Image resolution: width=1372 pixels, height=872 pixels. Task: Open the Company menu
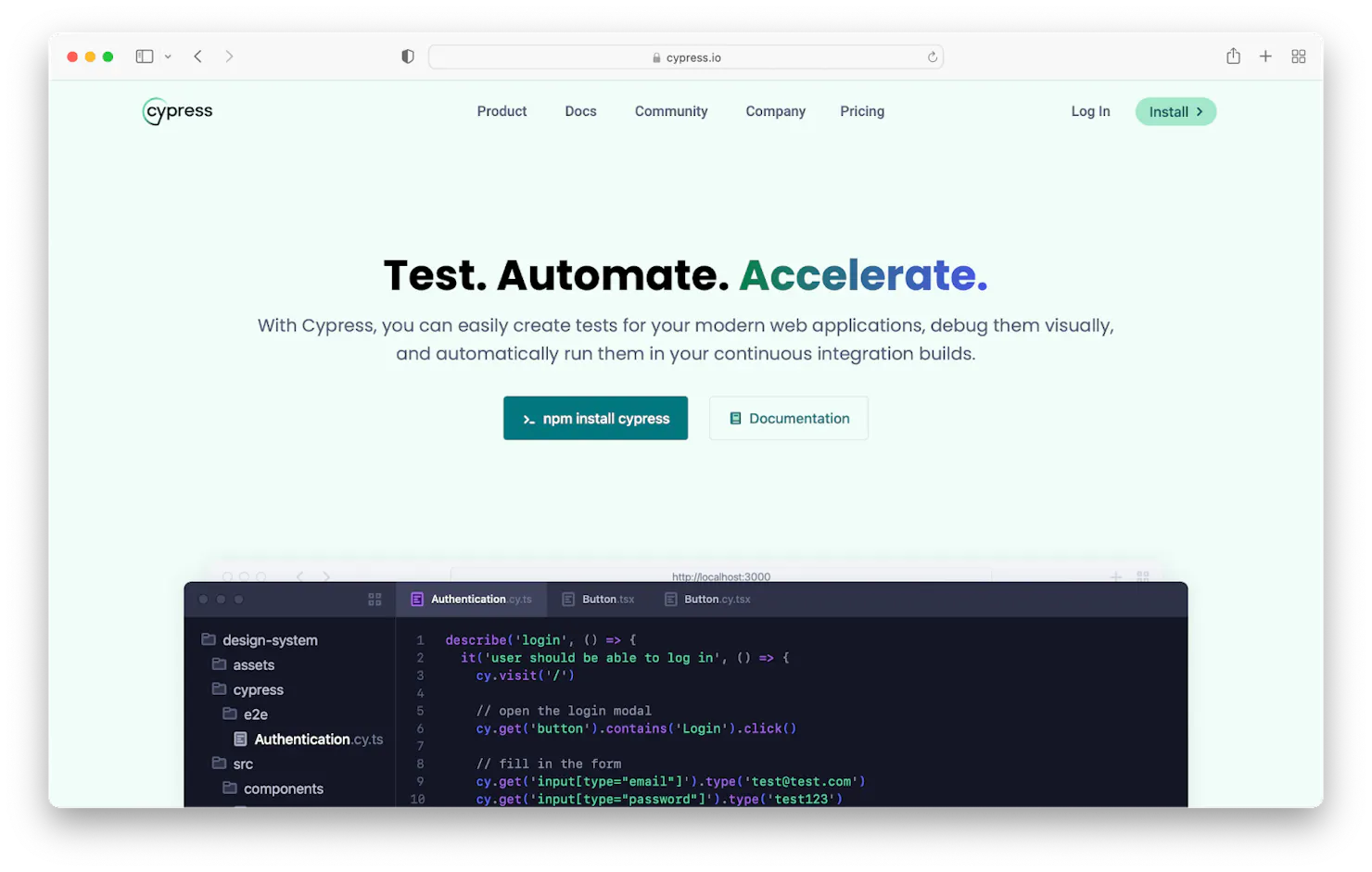point(775,111)
